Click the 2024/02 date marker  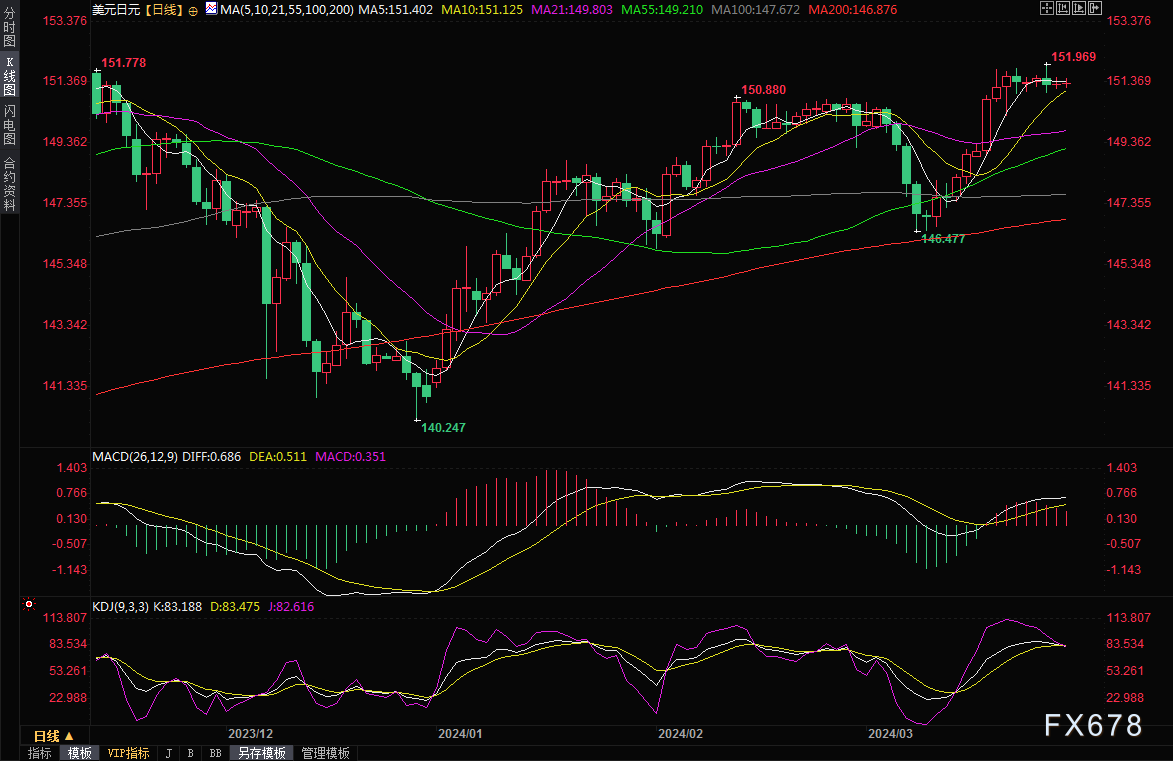tap(680, 734)
